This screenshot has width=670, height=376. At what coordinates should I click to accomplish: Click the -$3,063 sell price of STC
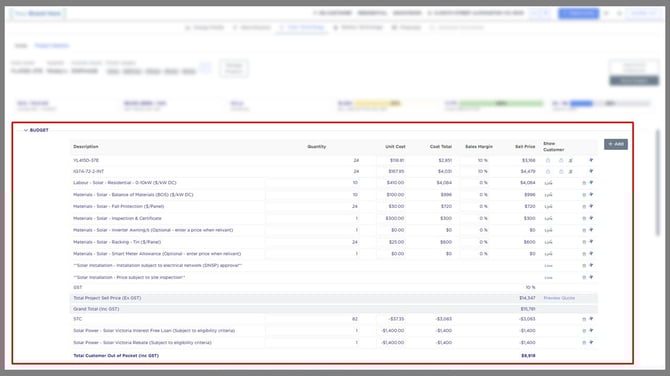[x=527, y=319]
